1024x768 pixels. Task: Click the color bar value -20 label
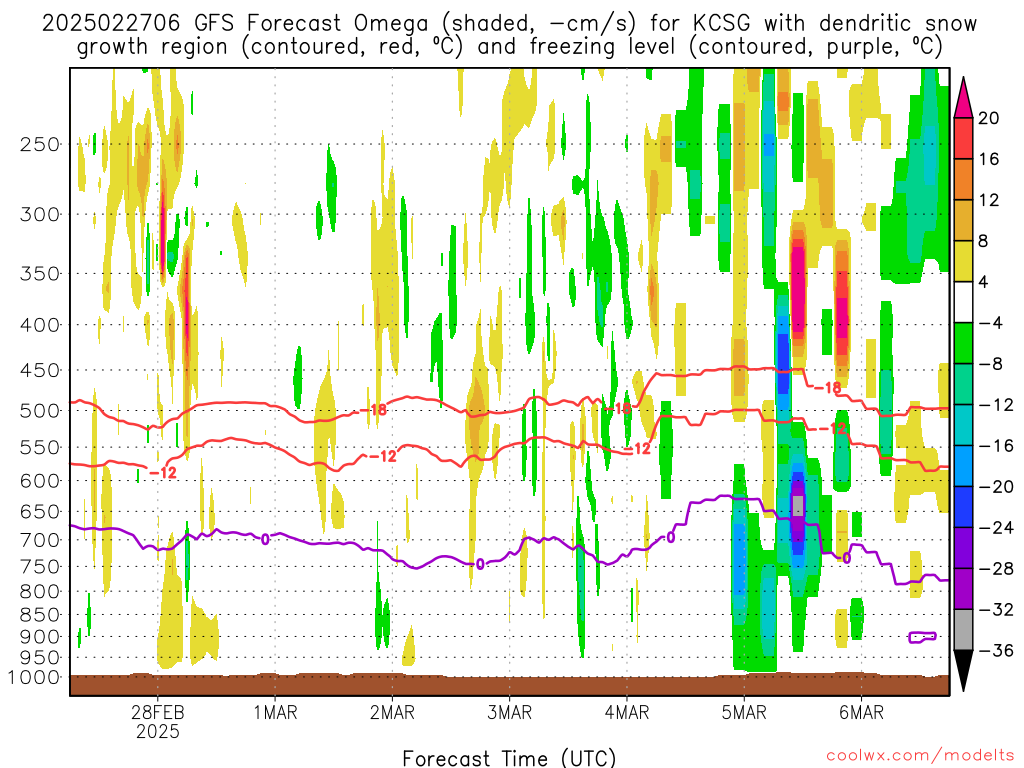(x=996, y=487)
